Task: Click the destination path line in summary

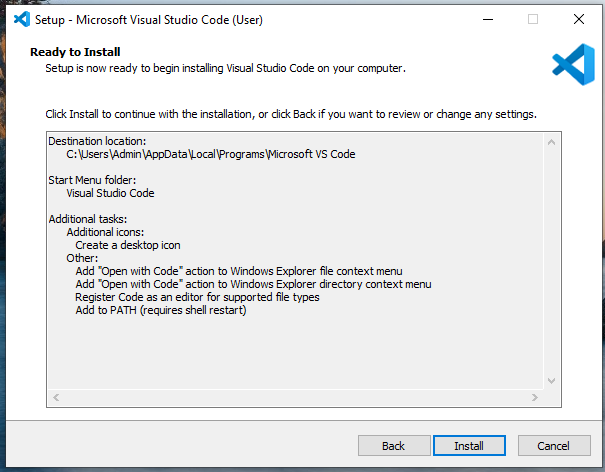Action: click(x=211, y=154)
